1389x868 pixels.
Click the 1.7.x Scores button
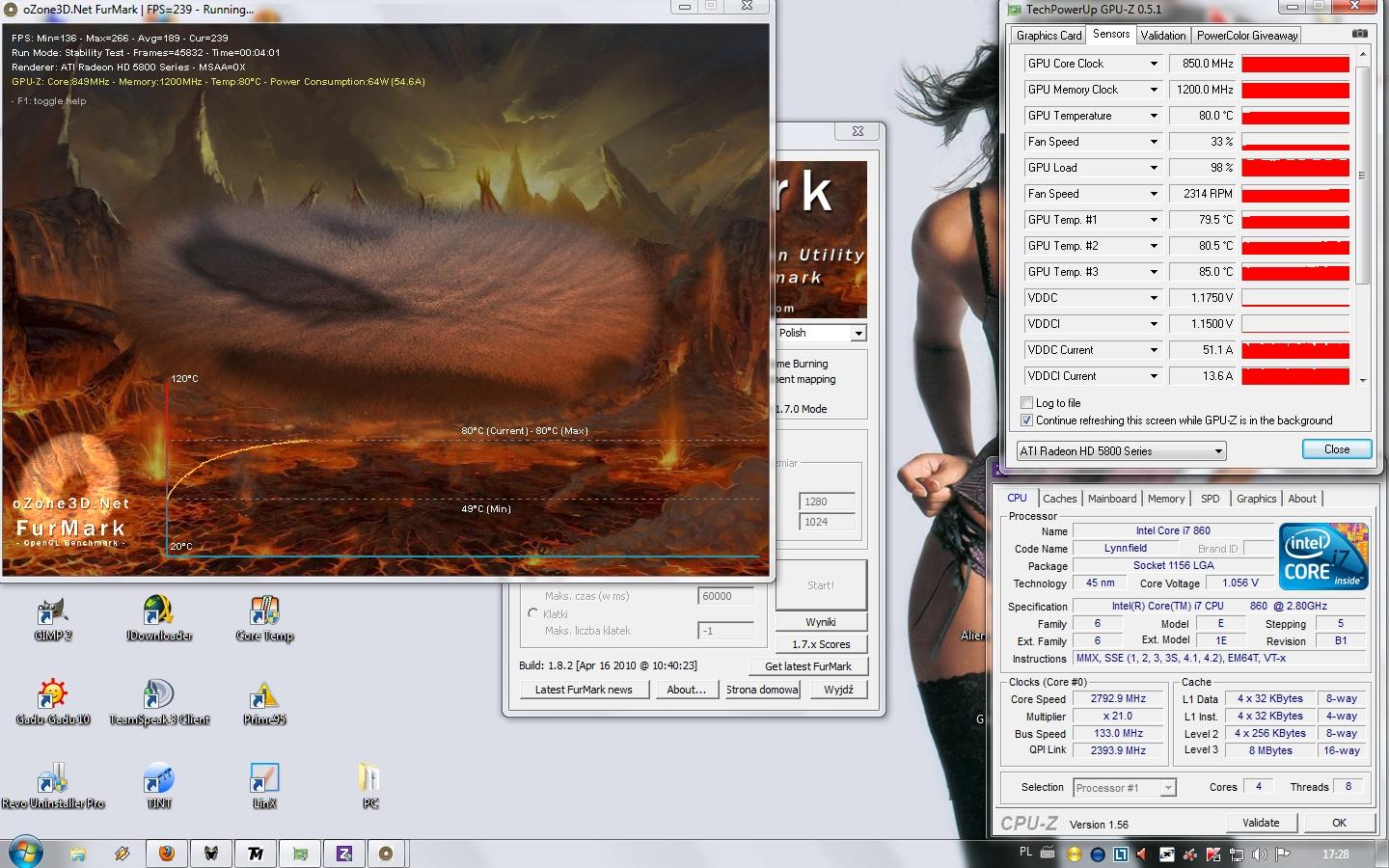(822, 644)
